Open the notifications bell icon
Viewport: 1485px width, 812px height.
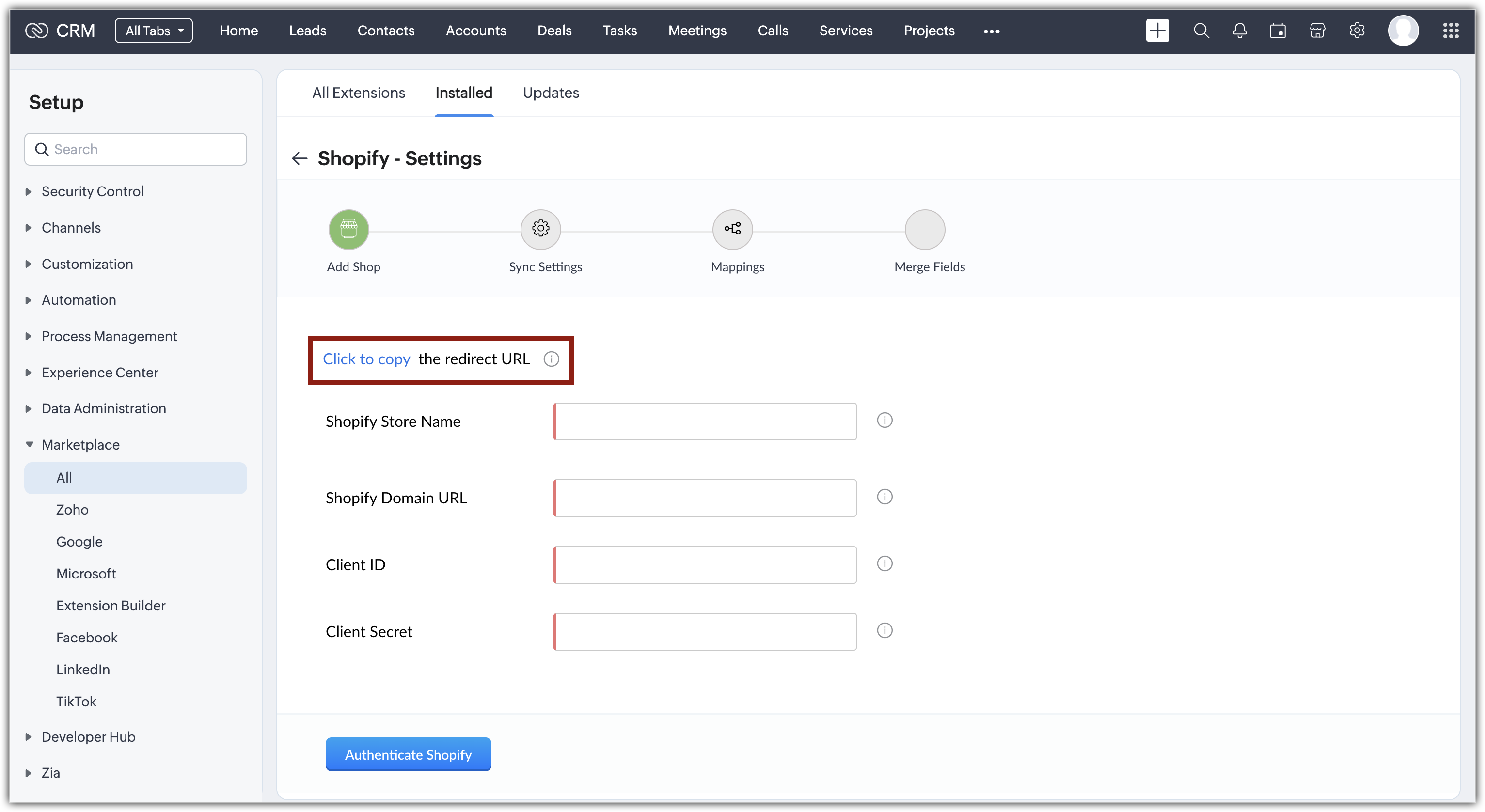1239,31
